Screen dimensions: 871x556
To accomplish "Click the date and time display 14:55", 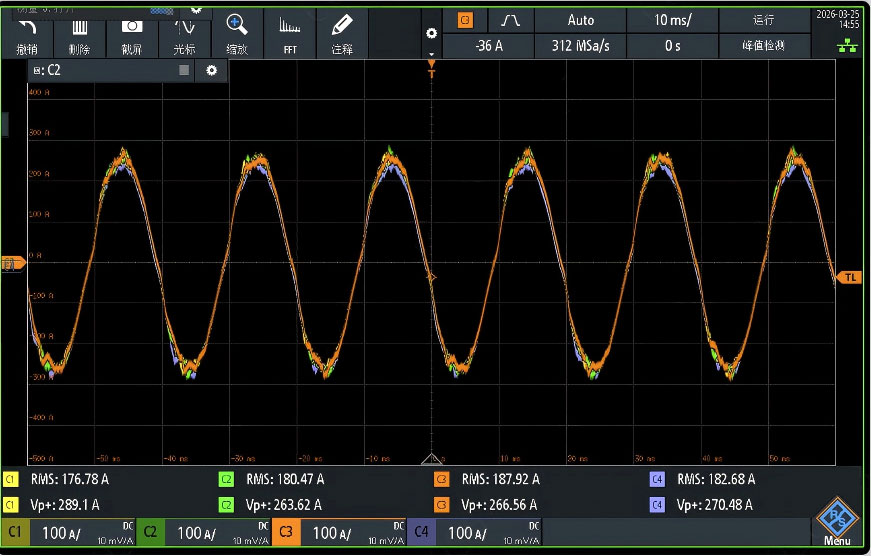I will (838, 19).
